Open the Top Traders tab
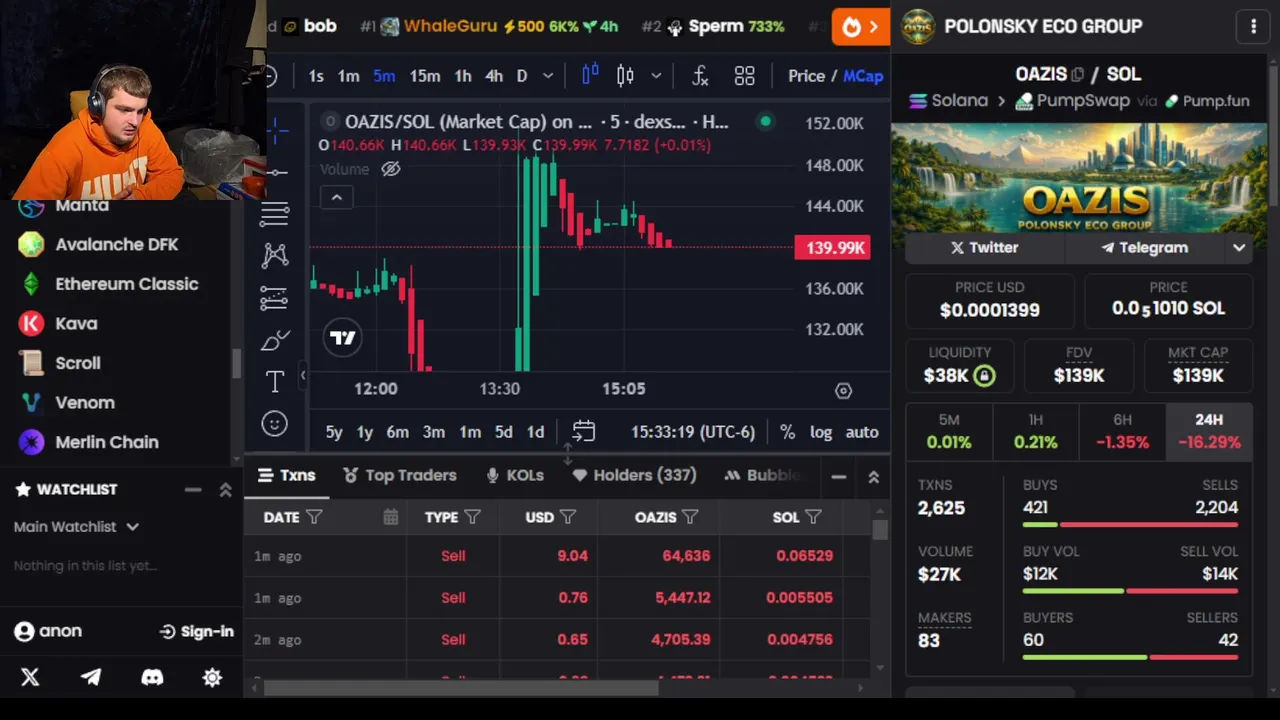This screenshot has height=720, width=1280. click(400, 476)
